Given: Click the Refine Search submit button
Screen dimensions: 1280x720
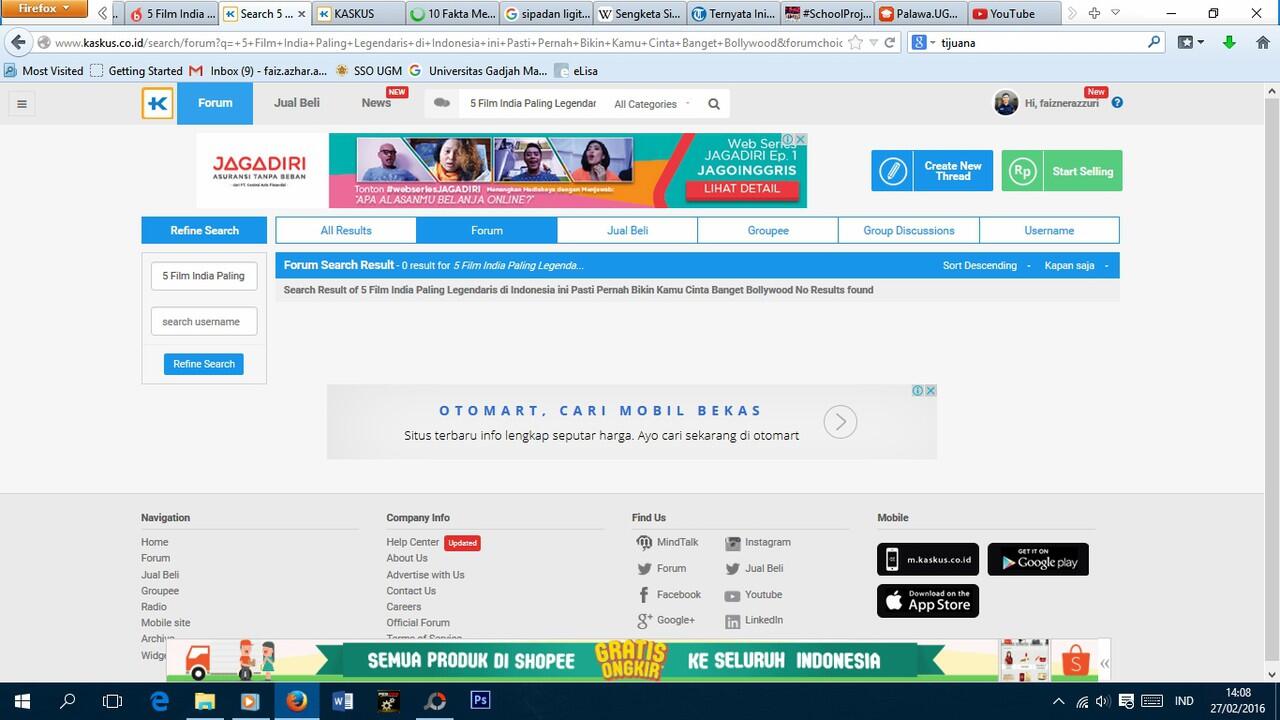Looking at the screenshot, I should (x=204, y=364).
